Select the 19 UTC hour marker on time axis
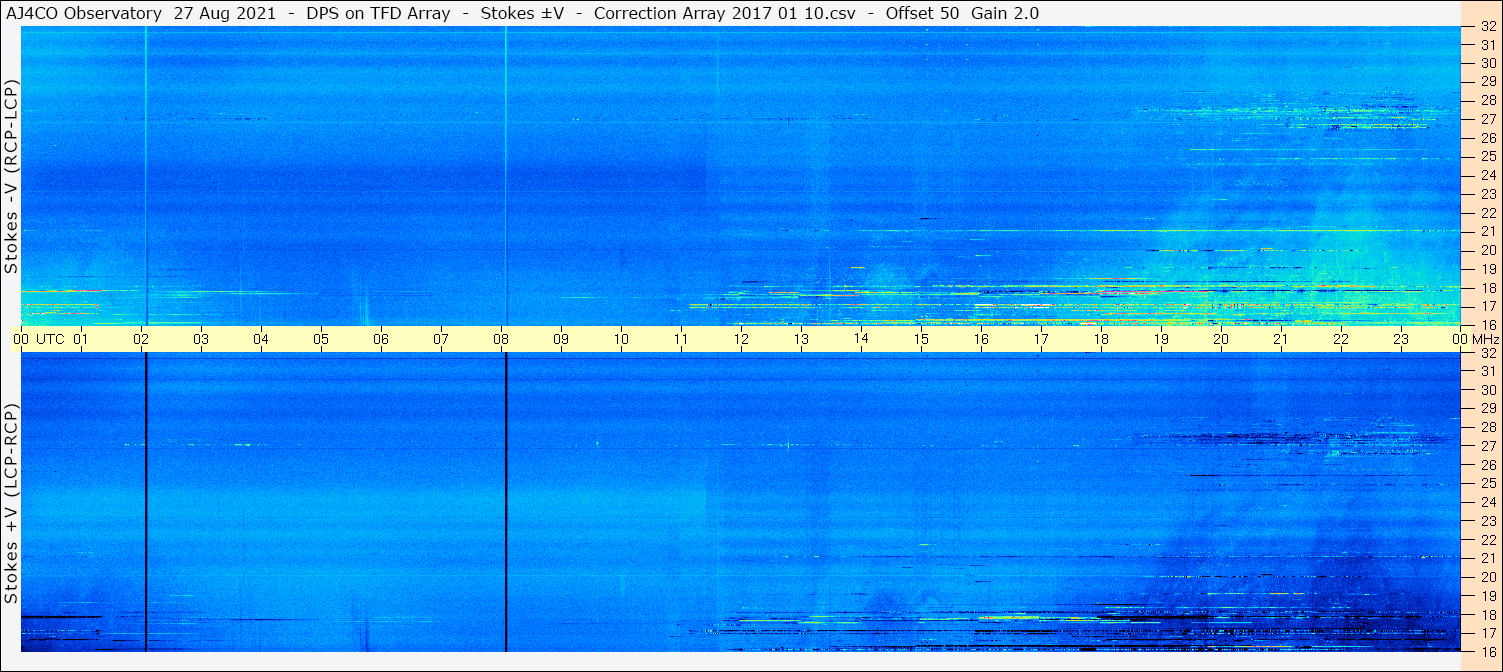 pos(1161,339)
